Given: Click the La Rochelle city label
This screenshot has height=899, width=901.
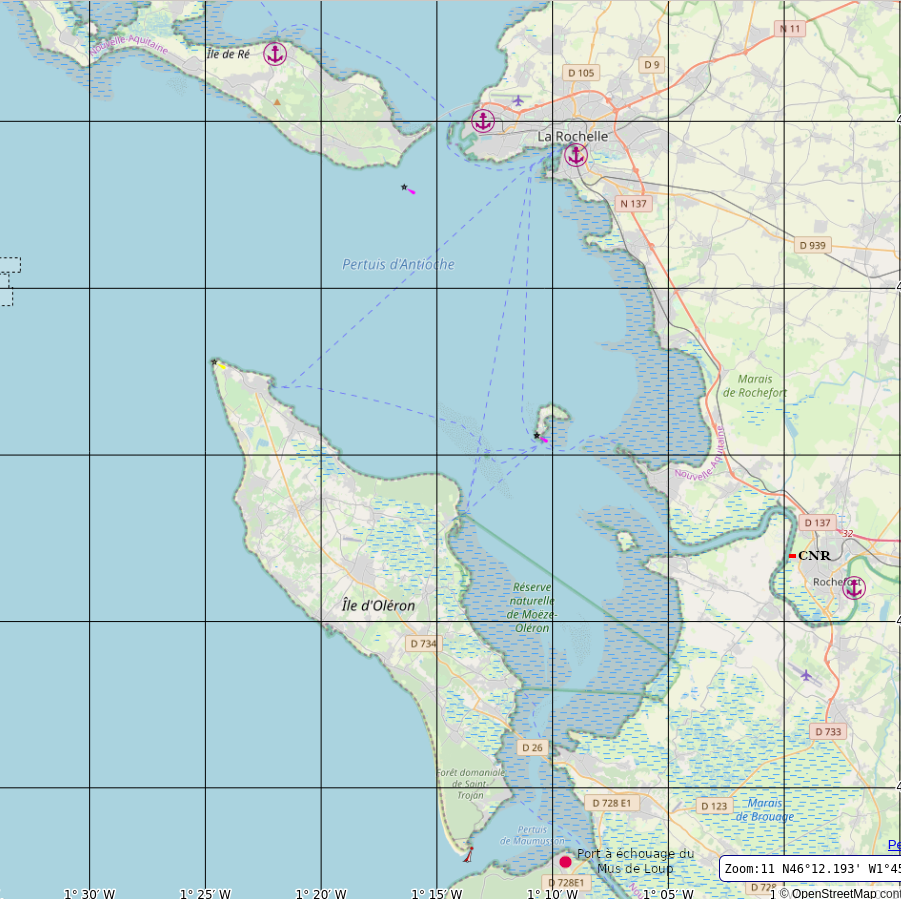Looking at the screenshot, I should [572, 136].
